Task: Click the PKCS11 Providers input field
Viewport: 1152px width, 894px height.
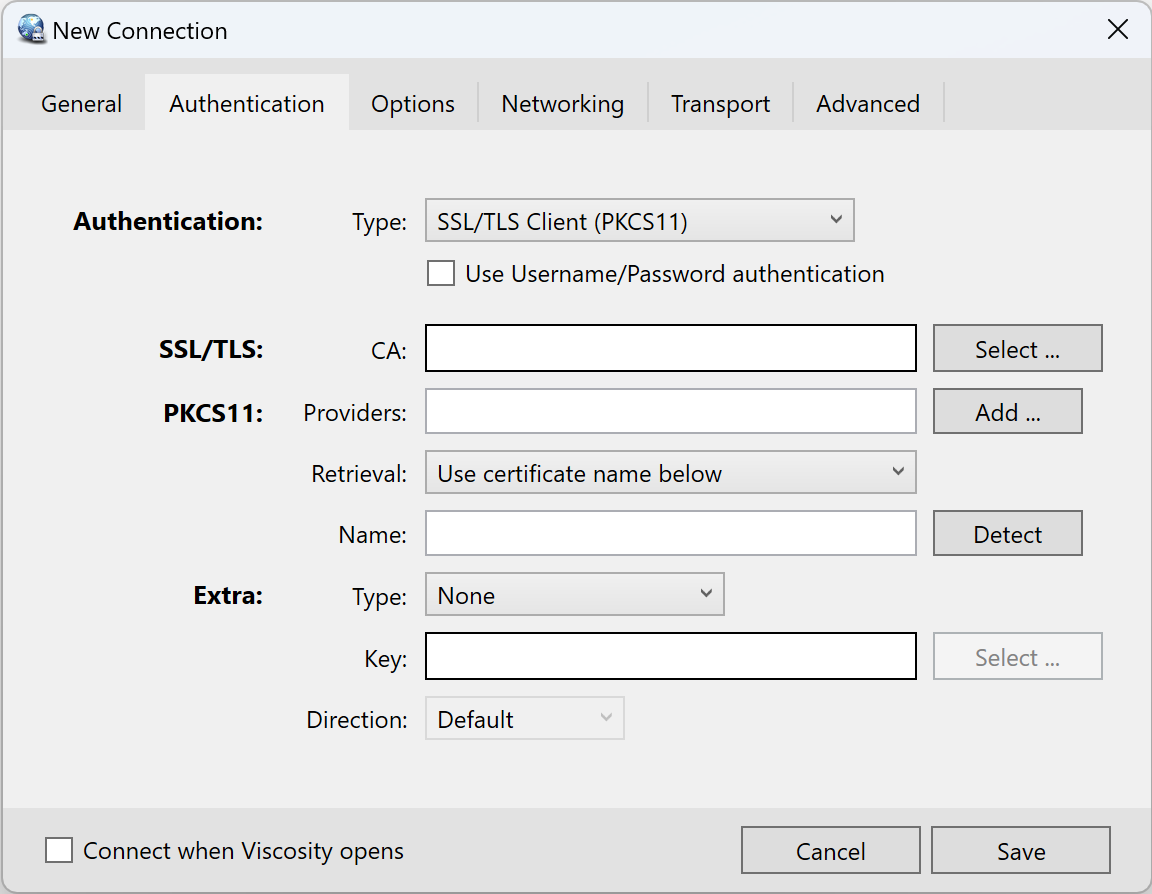Action: [670, 412]
